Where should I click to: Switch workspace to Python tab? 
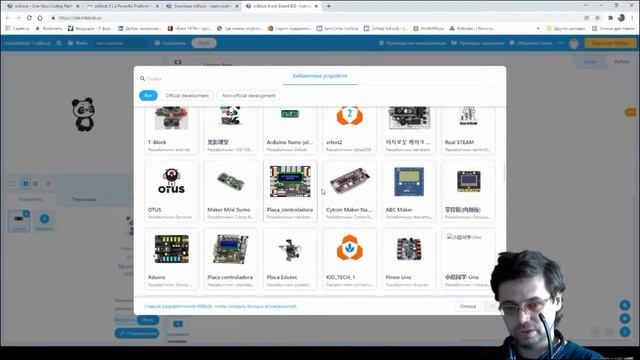pos(622,62)
